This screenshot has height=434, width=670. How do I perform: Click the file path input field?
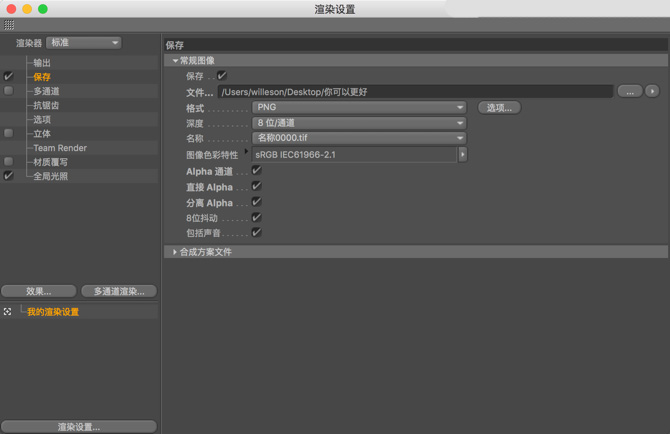pos(415,91)
